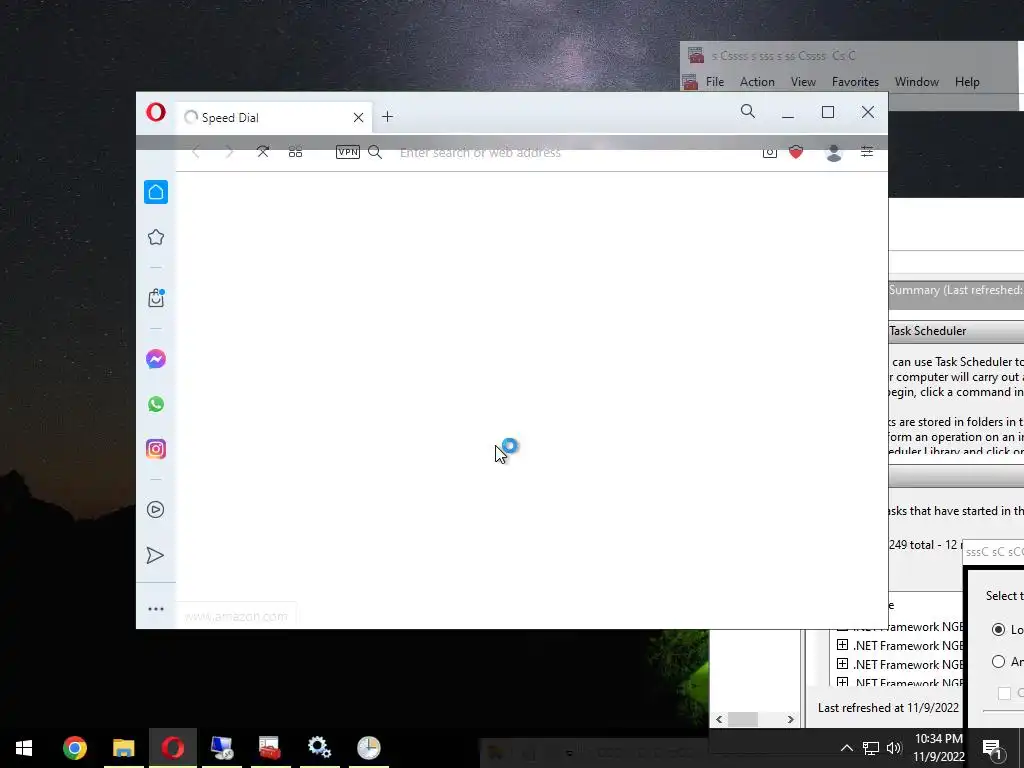Open network status tray icon
The height and width of the screenshot is (768, 1024).
click(x=871, y=748)
